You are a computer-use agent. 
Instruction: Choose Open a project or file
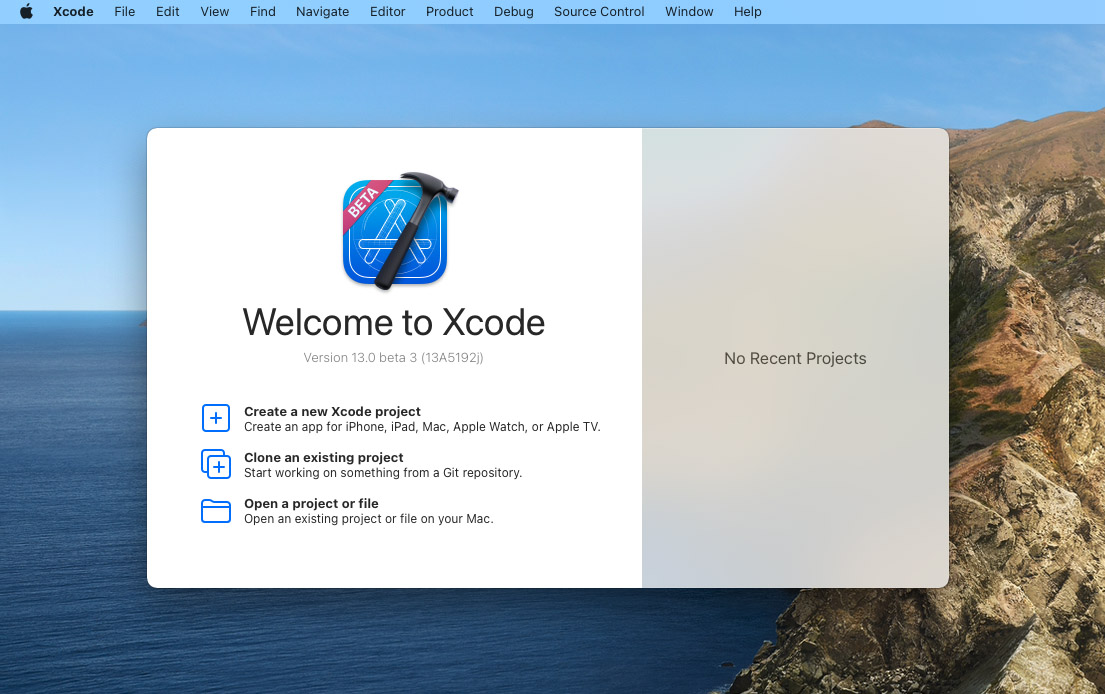(311, 503)
